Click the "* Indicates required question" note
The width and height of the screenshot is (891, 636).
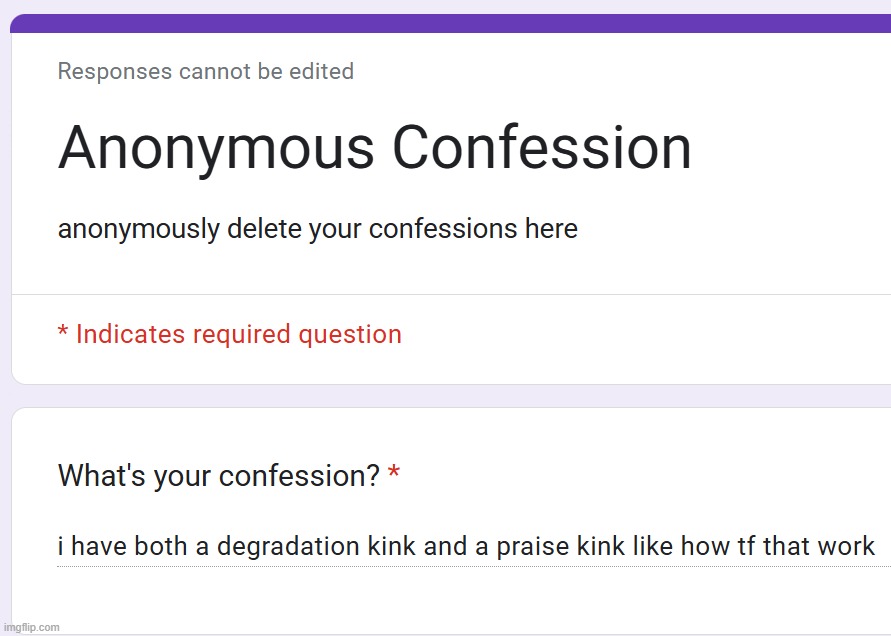[230, 334]
